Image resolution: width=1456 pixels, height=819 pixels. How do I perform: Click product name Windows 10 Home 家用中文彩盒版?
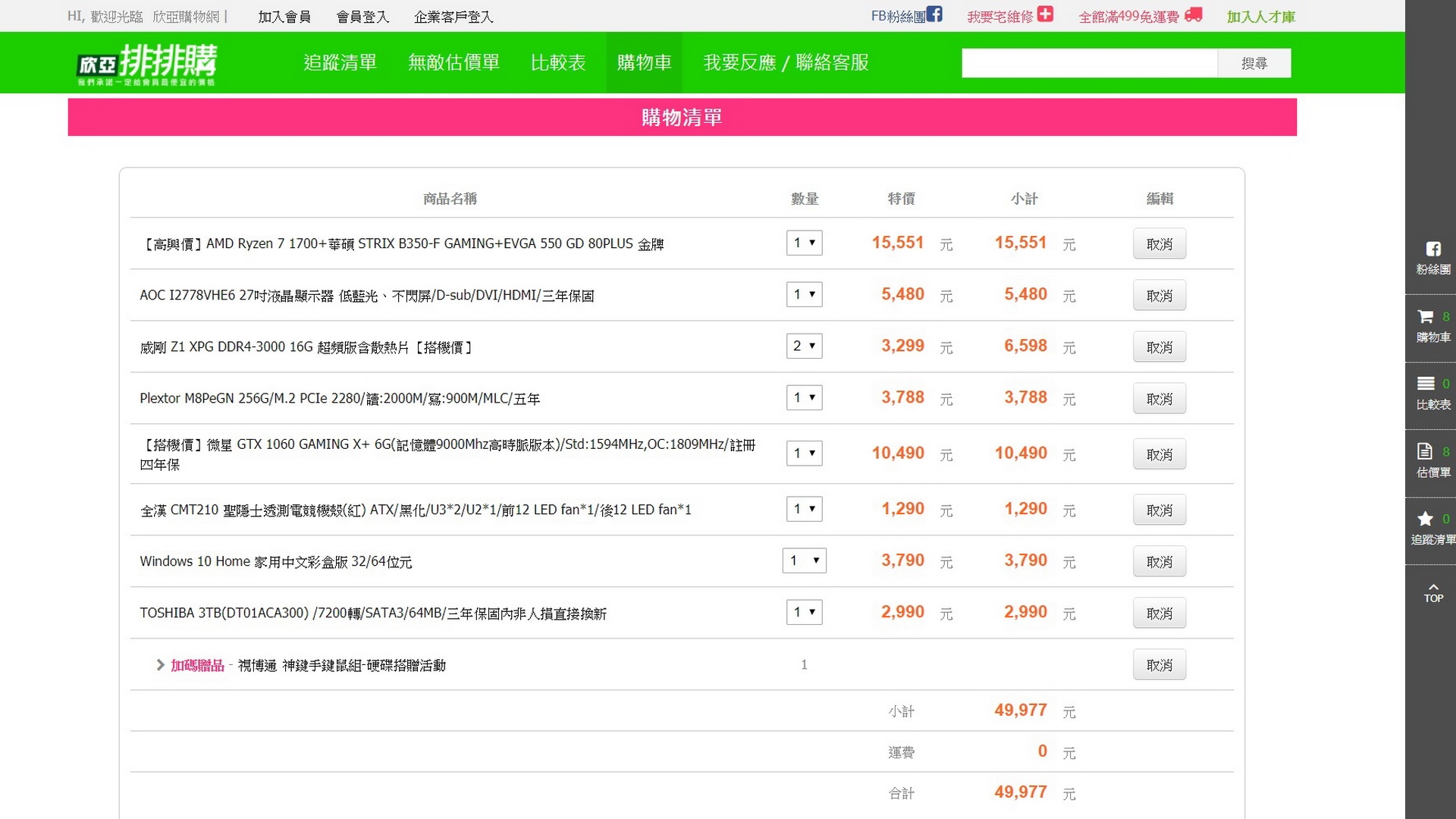(x=276, y=562)
